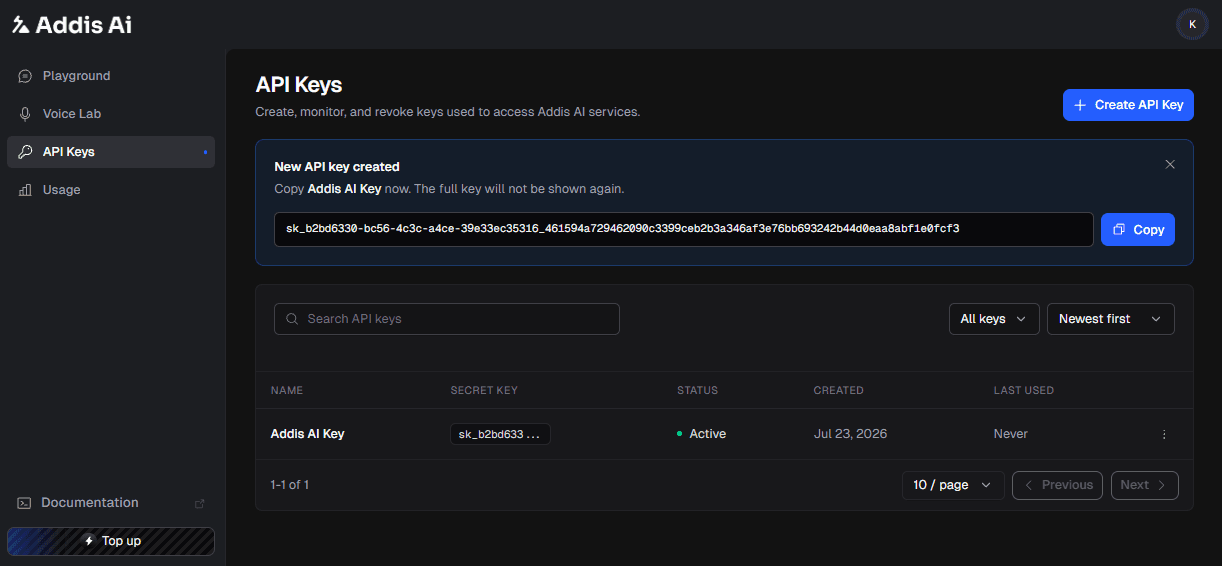This screenshot has height=566, width=1222.
Task: Select the Addis AI Key row name
Action: (x=307, y=434)
